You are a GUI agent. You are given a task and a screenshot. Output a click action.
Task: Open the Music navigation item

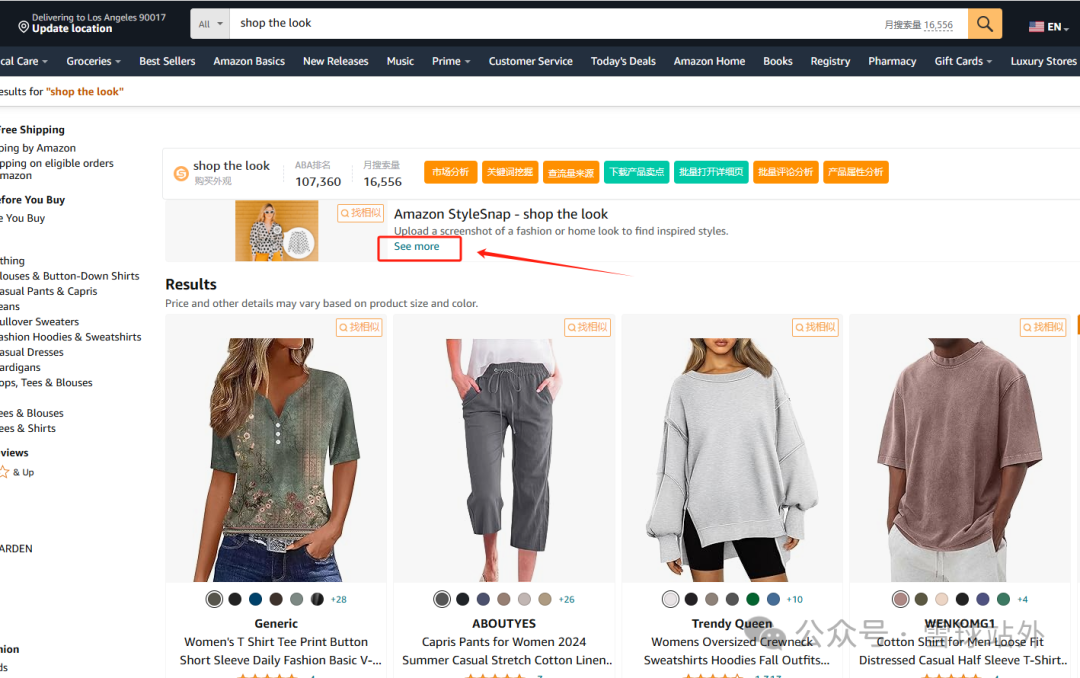point(400,61)
